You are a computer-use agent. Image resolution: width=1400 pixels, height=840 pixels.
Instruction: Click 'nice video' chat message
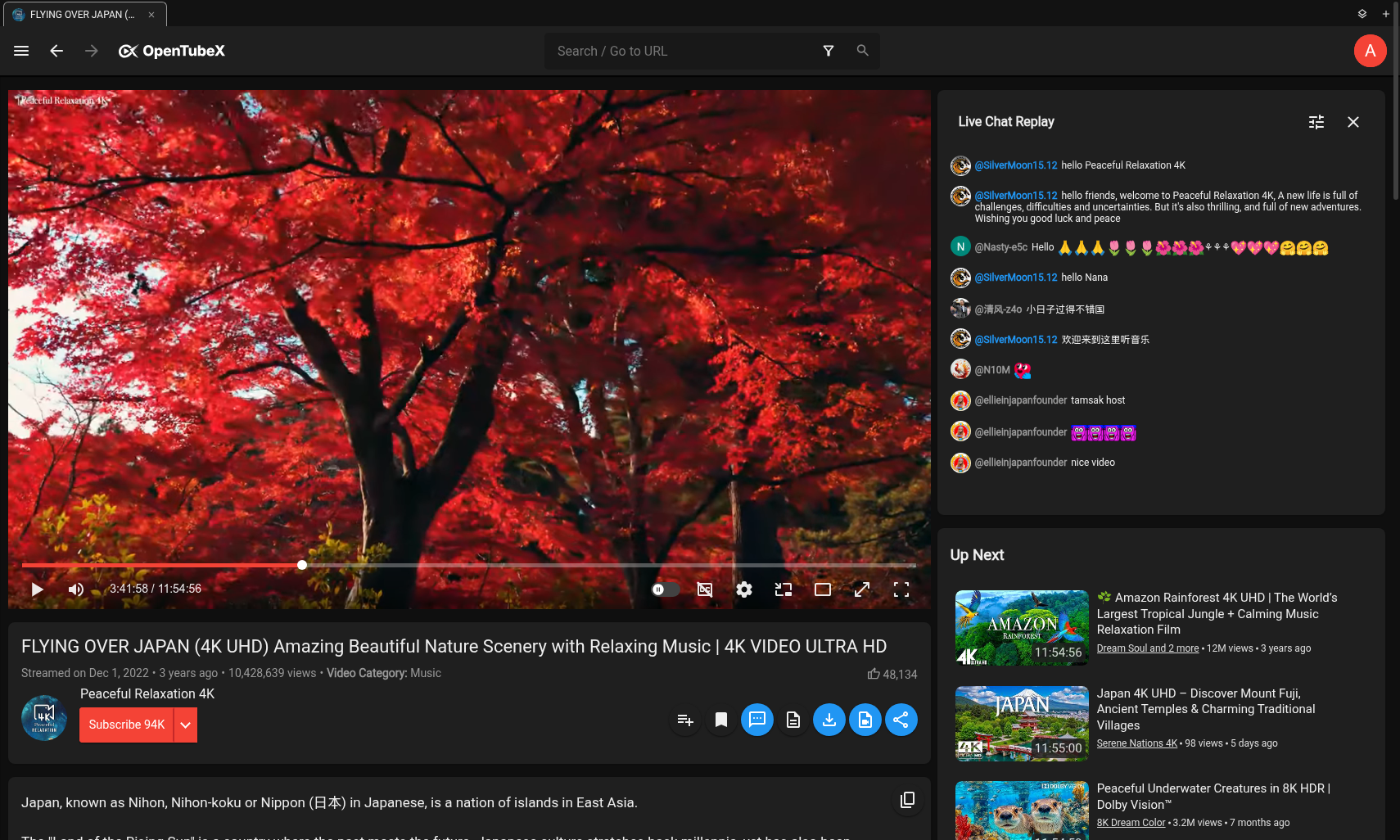click(x=1093, y=463)
